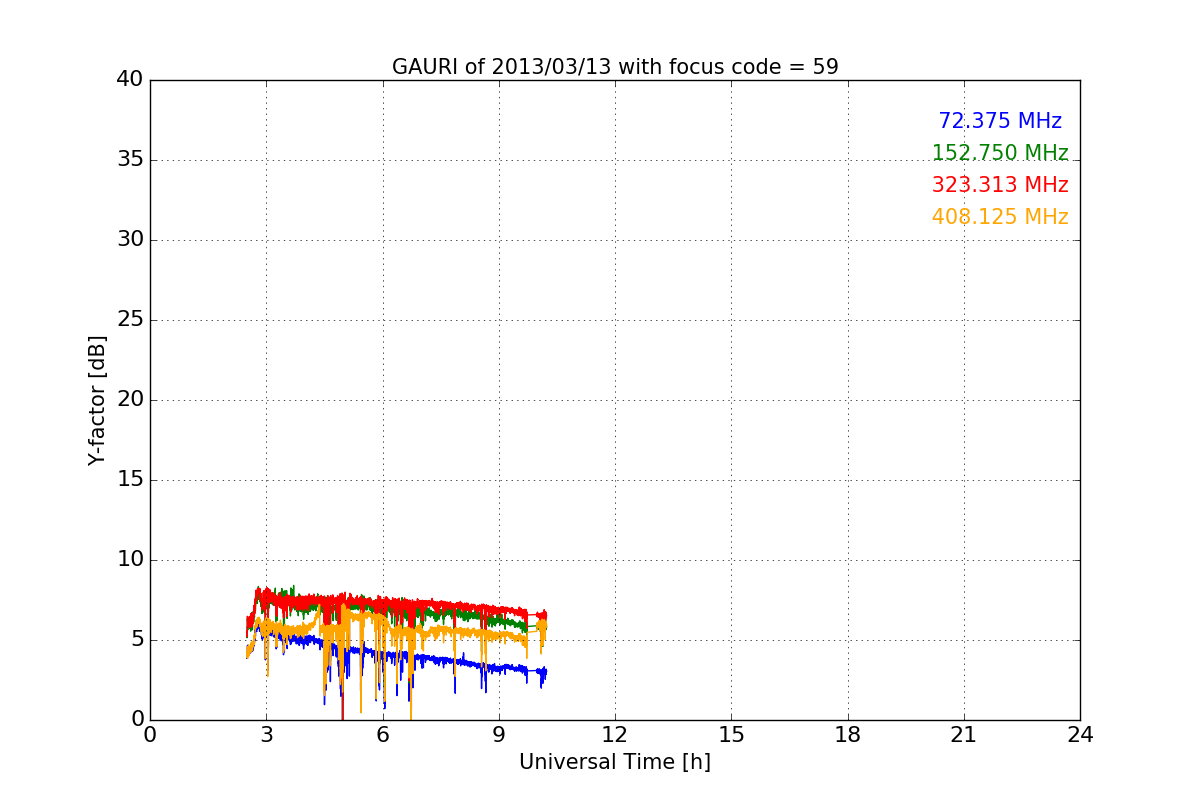Click the plot title 'GAURI of 2013/03/13 with focus code = 59'
The width and height of the screenshot is (1200, 800).
coord(615,67)
